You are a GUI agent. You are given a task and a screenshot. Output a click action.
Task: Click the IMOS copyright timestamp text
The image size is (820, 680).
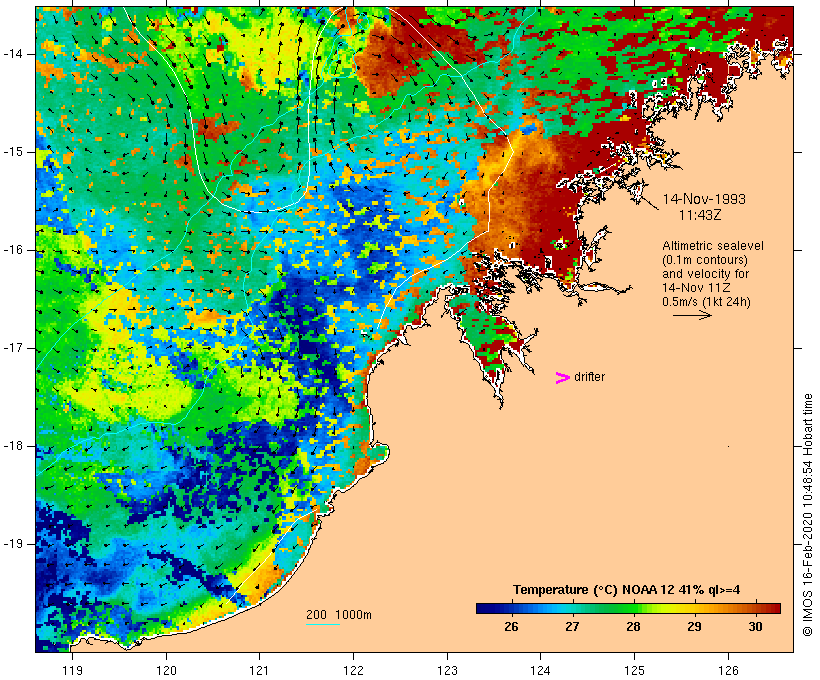807,515
